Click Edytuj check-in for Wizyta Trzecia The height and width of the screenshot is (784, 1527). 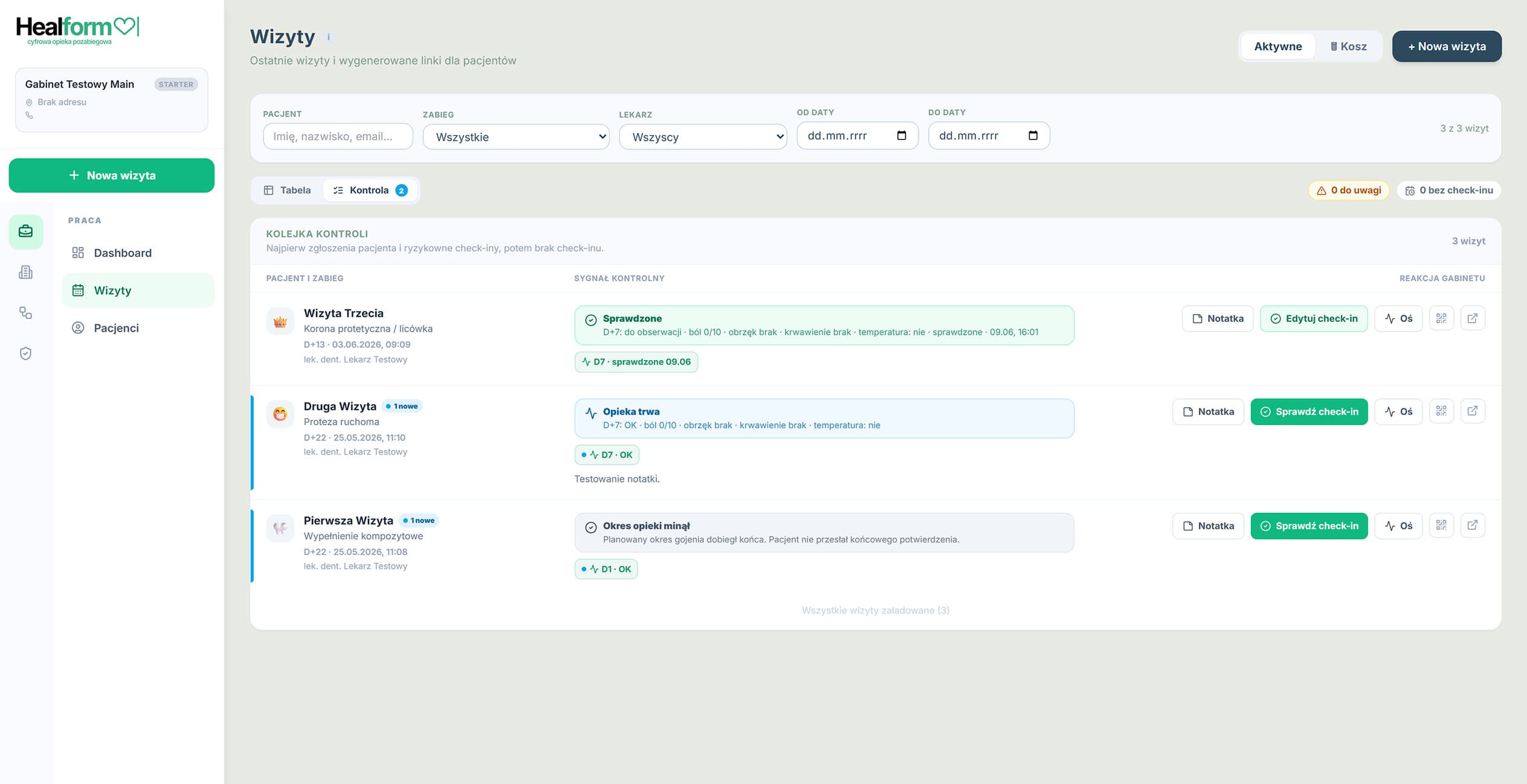point(1314,318)
